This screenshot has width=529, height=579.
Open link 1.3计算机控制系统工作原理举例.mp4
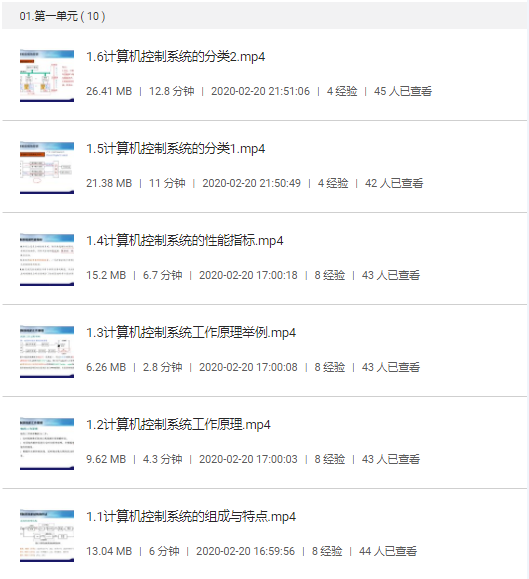click(191, 332)
